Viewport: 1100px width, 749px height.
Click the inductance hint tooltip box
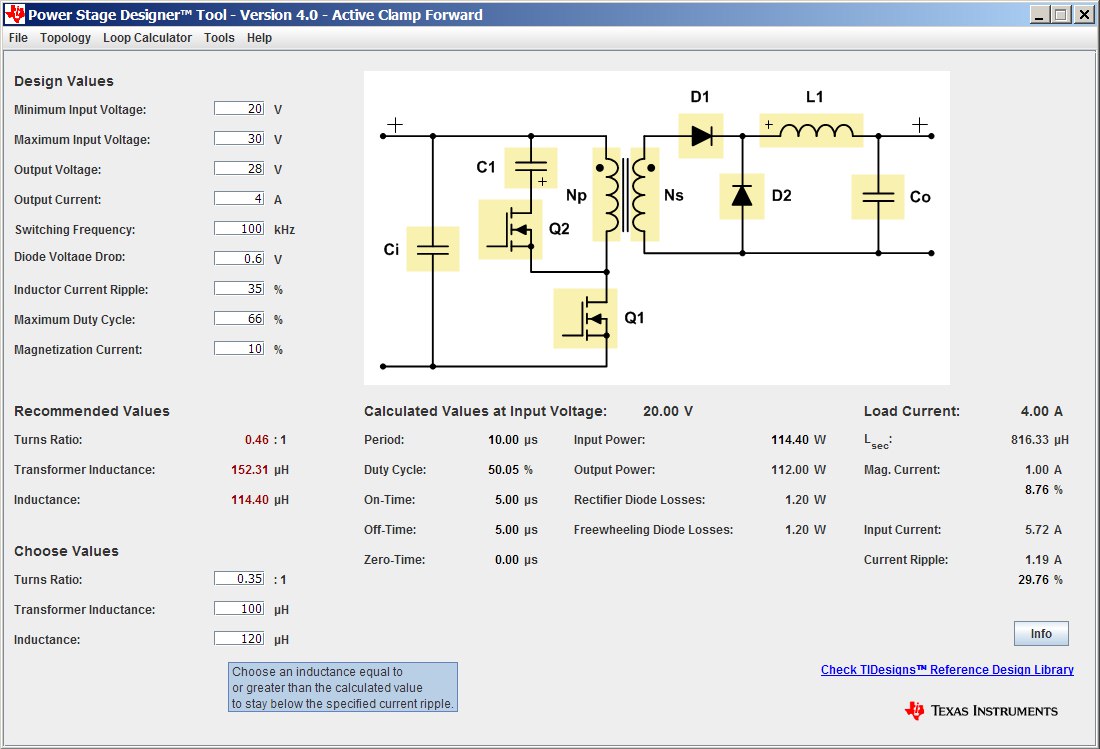point(343,687)
